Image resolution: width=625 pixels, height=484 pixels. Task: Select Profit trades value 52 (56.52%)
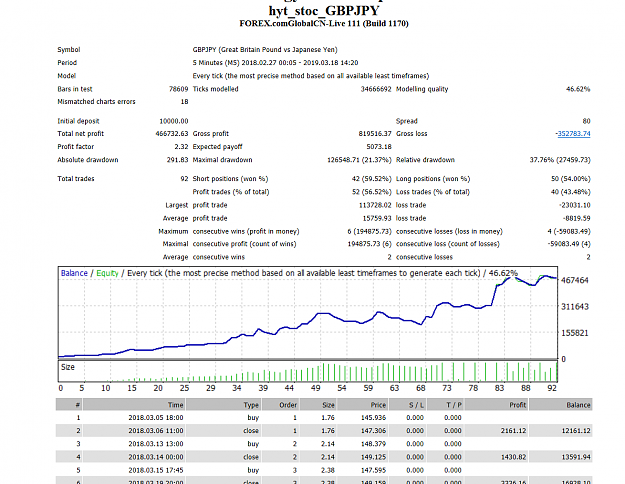371,192
